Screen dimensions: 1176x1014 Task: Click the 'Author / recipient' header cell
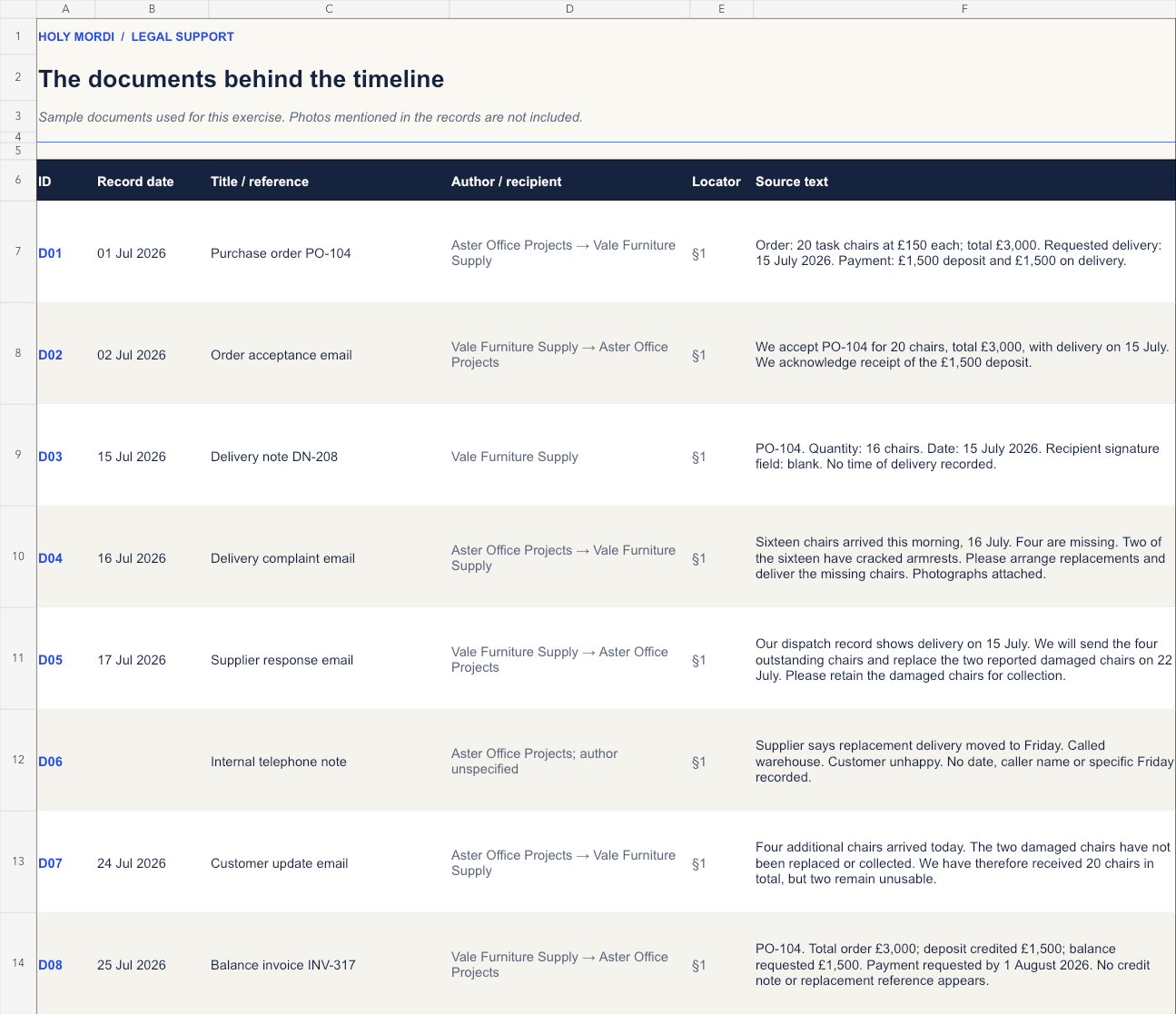569,181
